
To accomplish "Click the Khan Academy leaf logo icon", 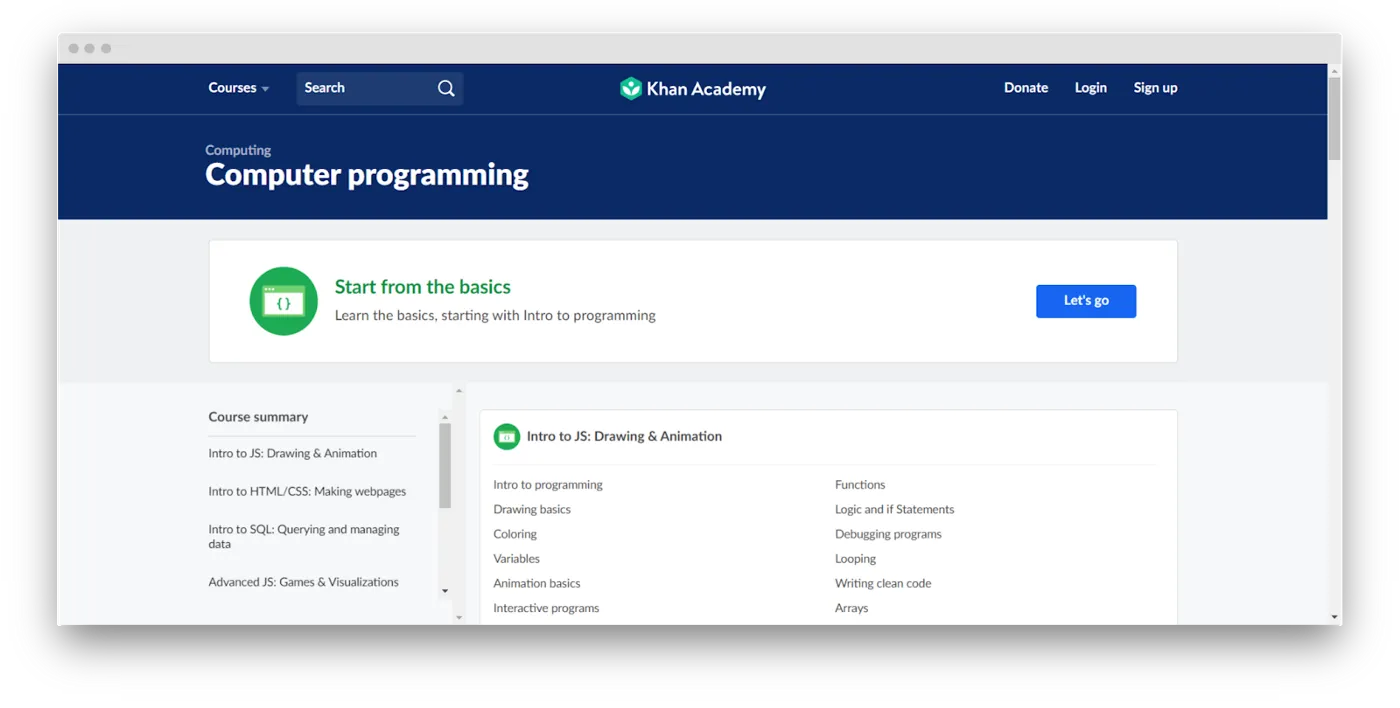I will tap(630, 88).
